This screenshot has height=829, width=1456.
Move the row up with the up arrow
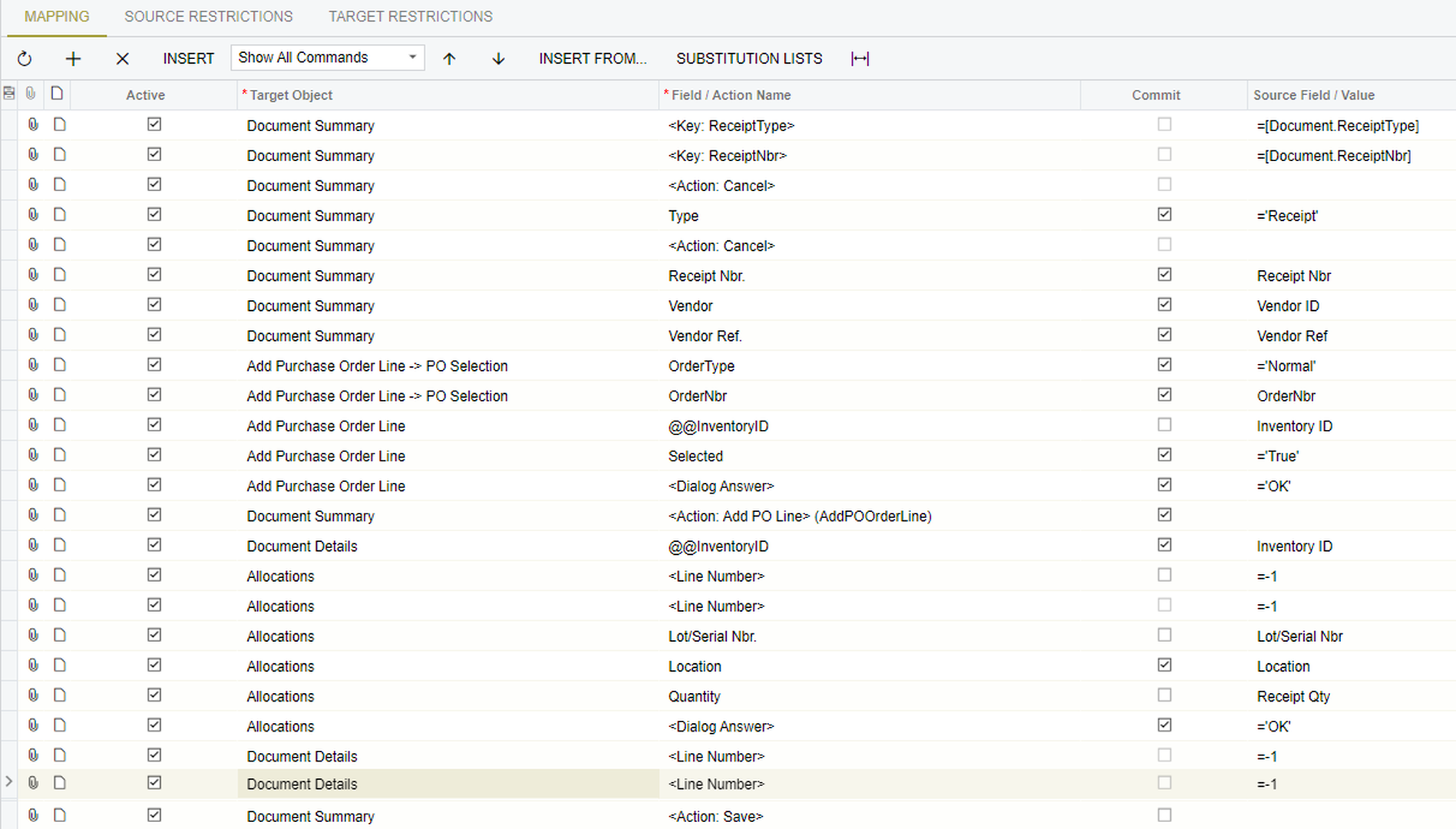tap(449, 59)
